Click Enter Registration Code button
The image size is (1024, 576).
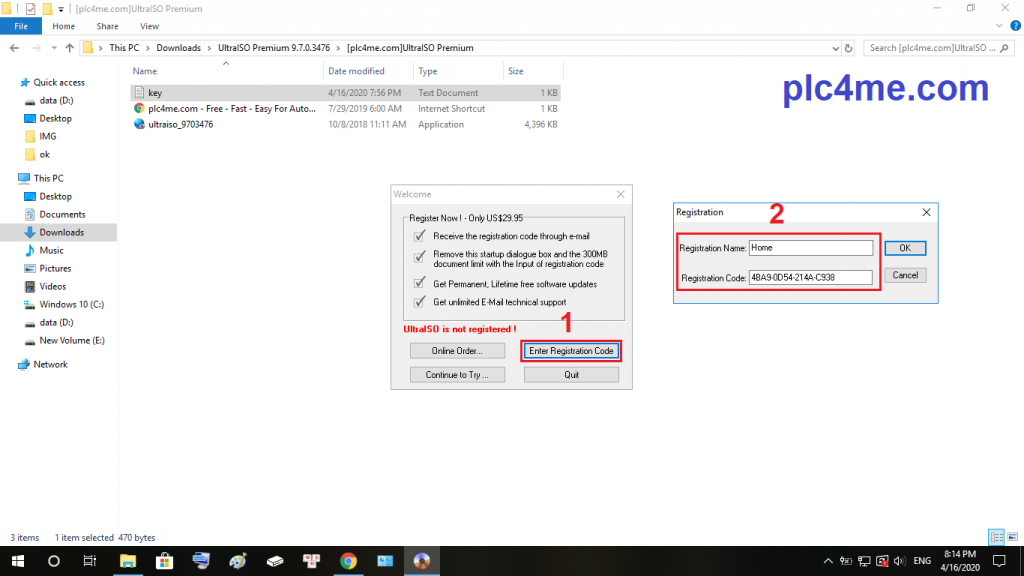point(571,351)
